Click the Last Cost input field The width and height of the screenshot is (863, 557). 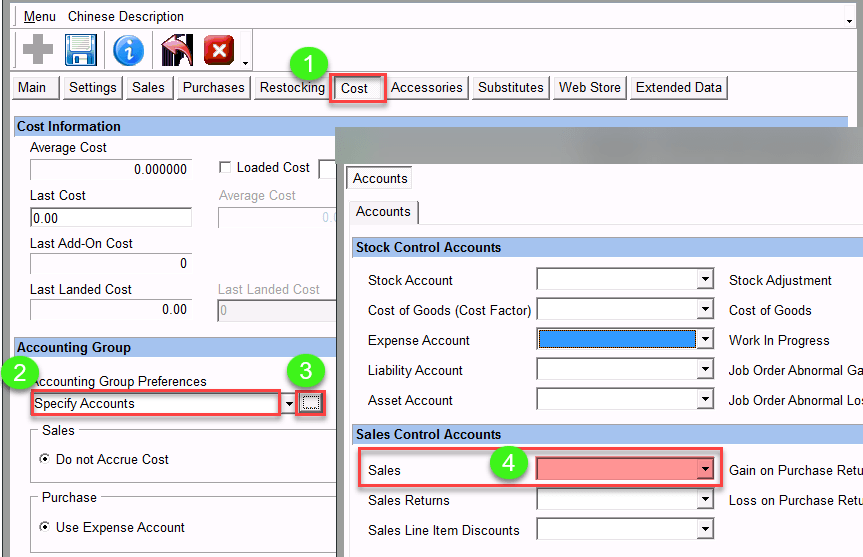pos(110,218)
